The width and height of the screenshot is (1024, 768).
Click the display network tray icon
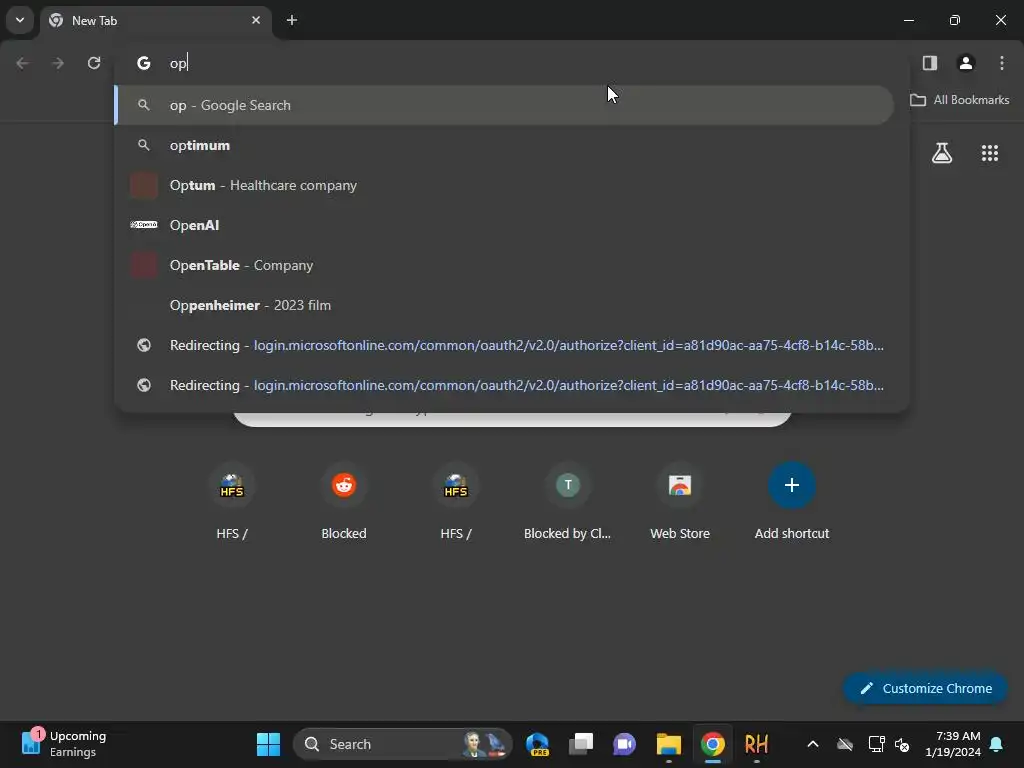pyautogui.click(x=876, y=744)
